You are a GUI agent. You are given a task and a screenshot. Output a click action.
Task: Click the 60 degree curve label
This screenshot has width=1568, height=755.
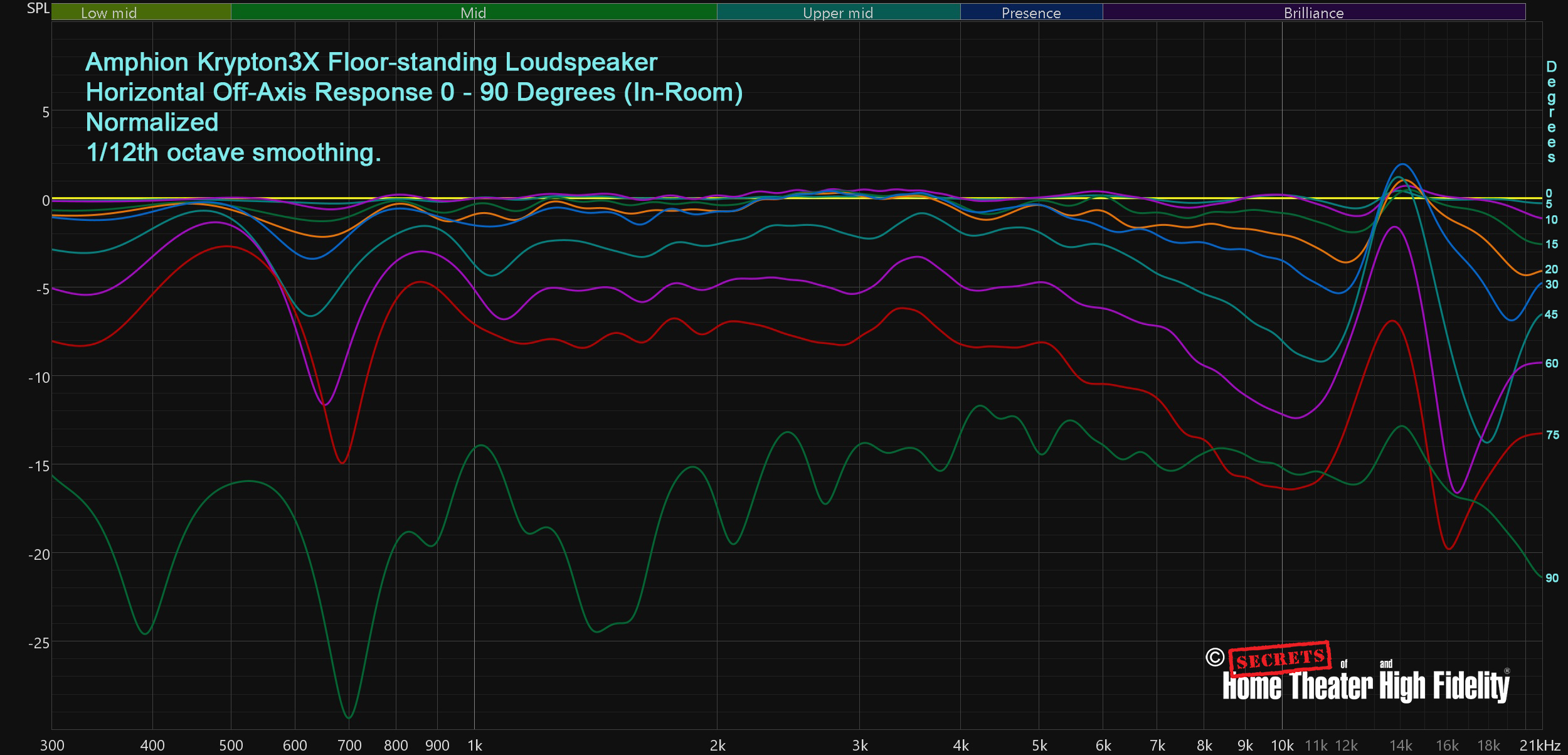click(x=1551, y=363)
